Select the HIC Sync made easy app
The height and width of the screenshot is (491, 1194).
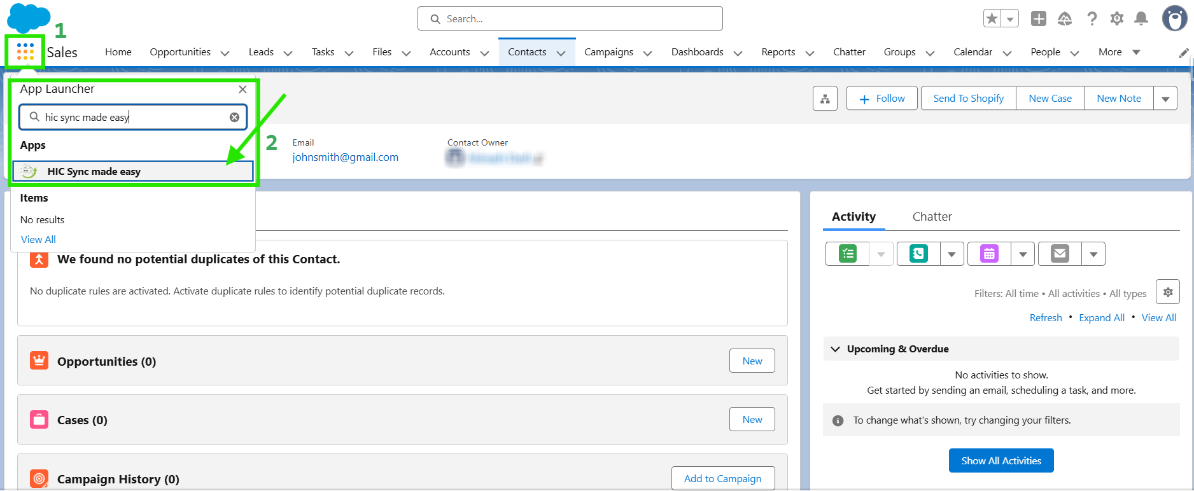pos(133,171)
